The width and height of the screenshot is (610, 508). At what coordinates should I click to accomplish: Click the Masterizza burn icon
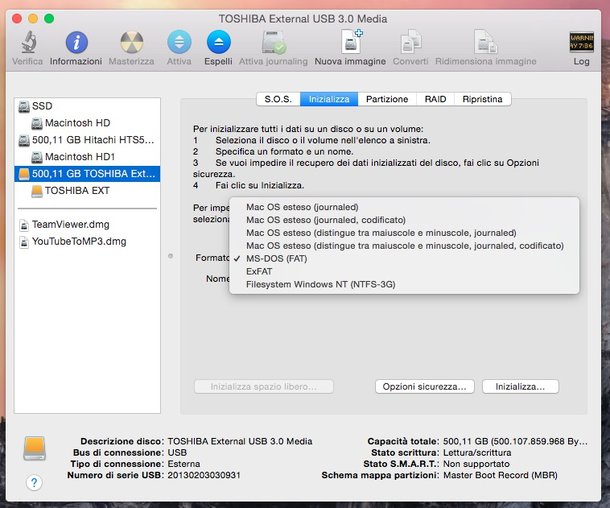[x=131, y=42]
